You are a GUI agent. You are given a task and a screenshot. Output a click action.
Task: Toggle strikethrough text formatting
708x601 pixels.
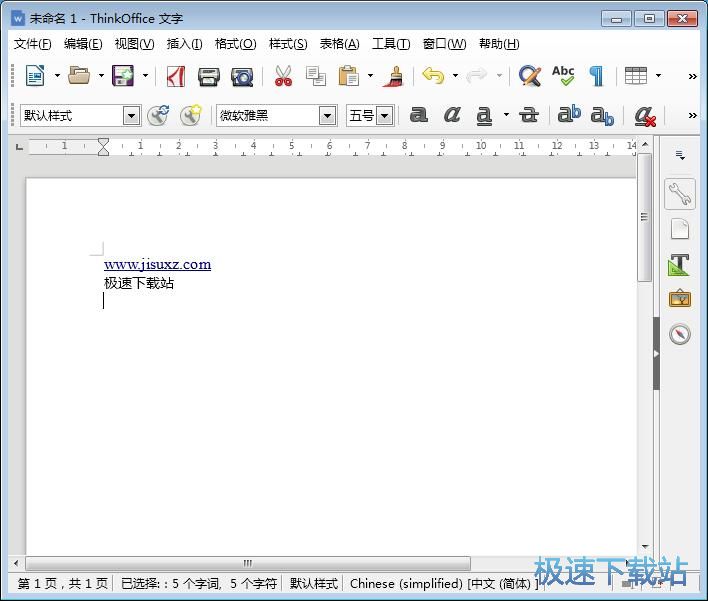[x=529, y=116]
